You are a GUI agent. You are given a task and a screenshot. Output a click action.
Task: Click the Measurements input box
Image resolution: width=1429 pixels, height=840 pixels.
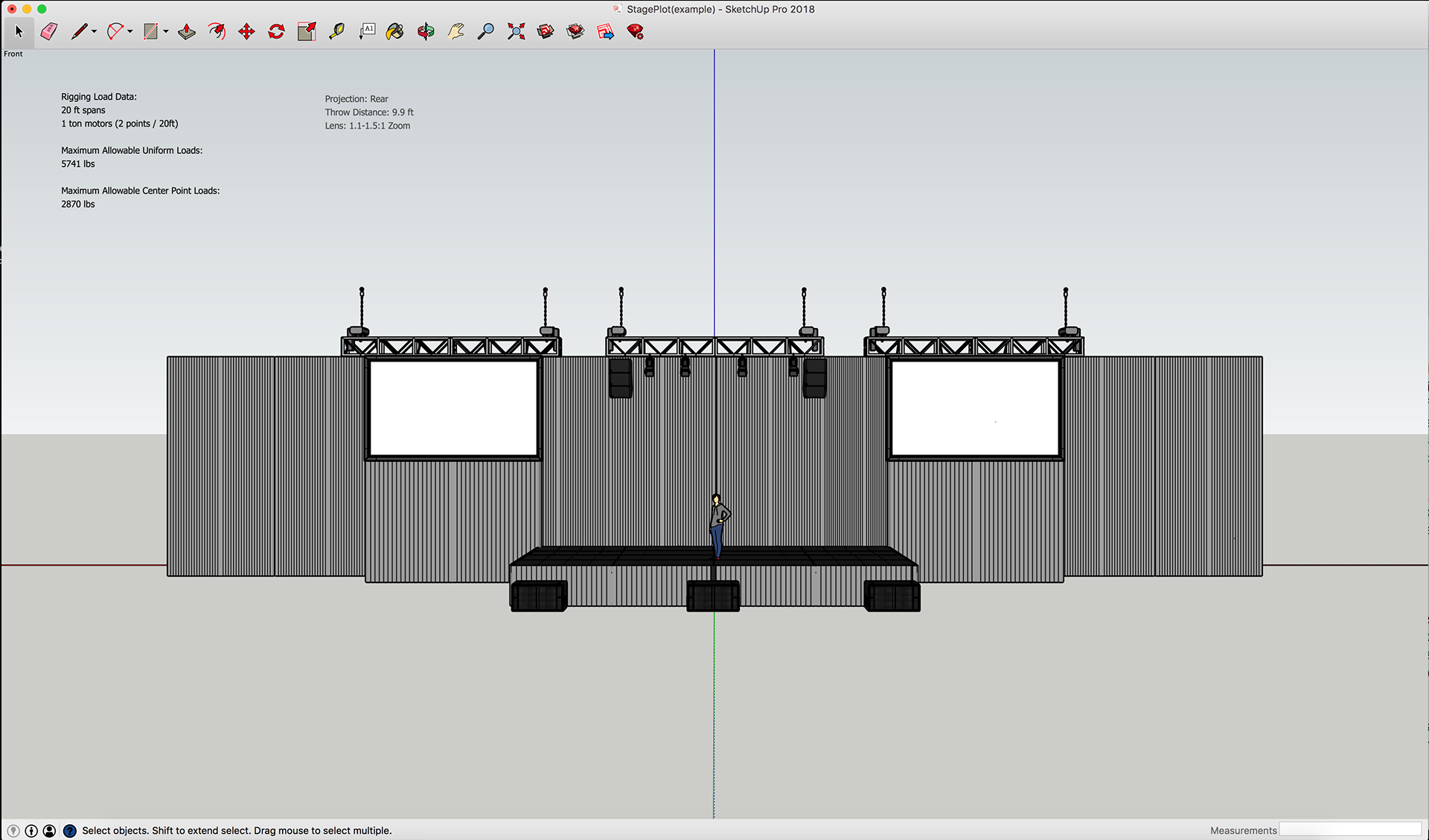coord(1350,830)
